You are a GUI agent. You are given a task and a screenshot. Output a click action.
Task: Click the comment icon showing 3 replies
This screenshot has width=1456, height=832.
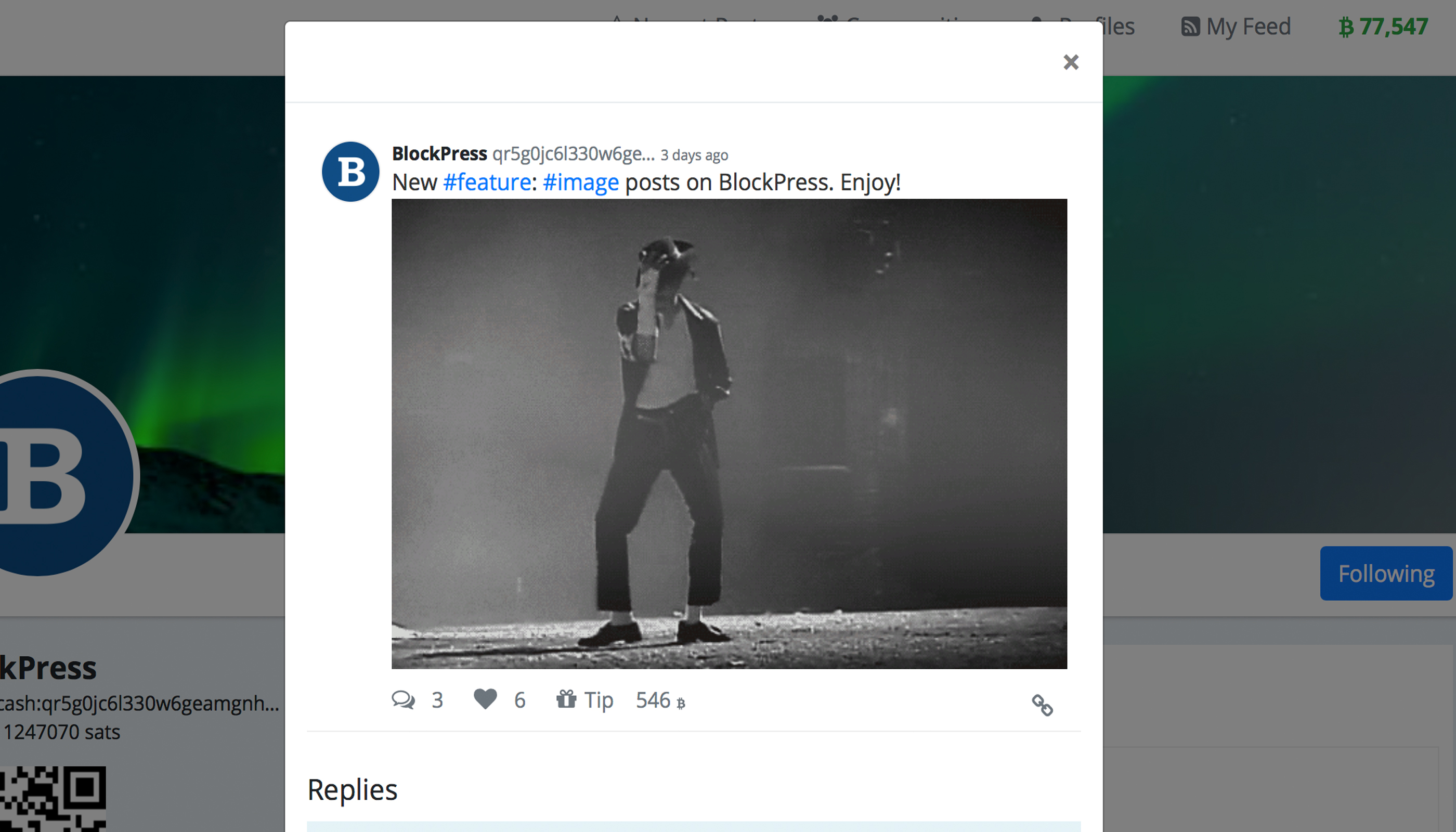click(x=405, y=700)
